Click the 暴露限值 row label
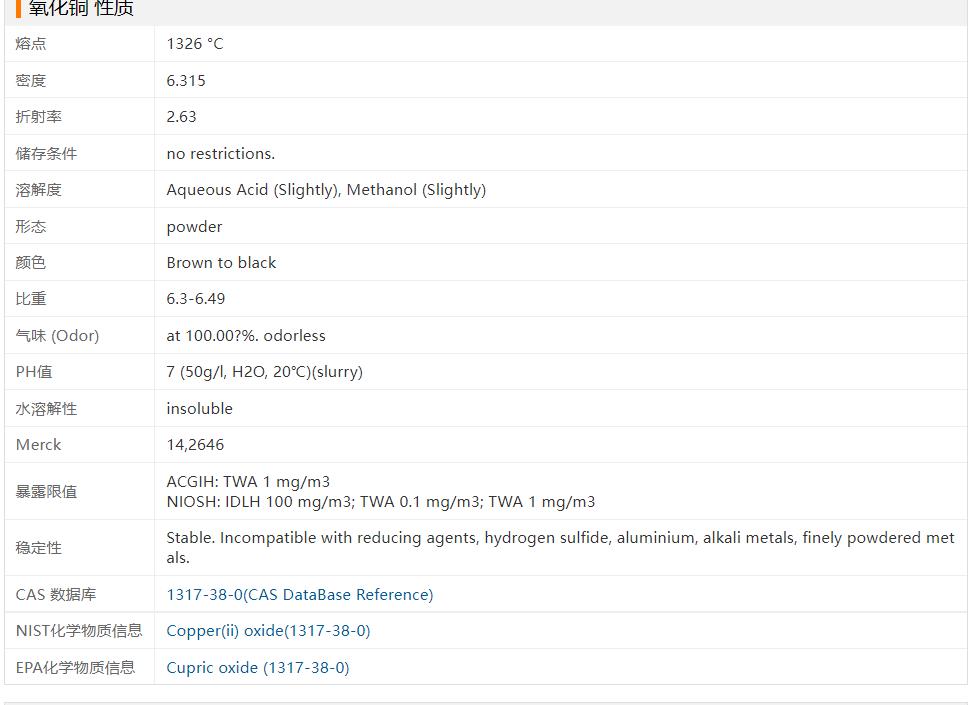Viewport: 971px width, 705px height. coord(46,492)
